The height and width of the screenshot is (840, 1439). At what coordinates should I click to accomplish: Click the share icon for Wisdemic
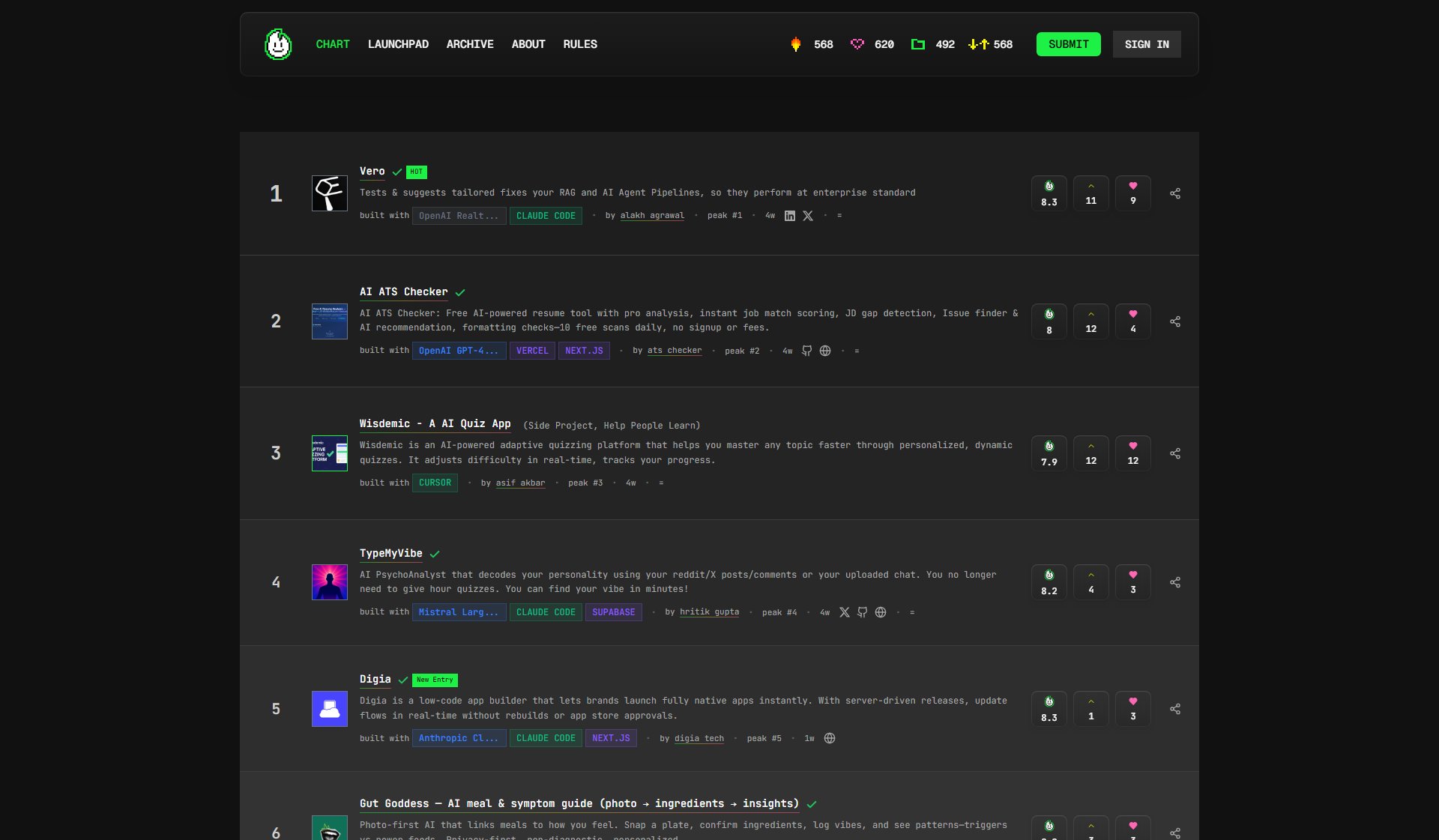1174,453
